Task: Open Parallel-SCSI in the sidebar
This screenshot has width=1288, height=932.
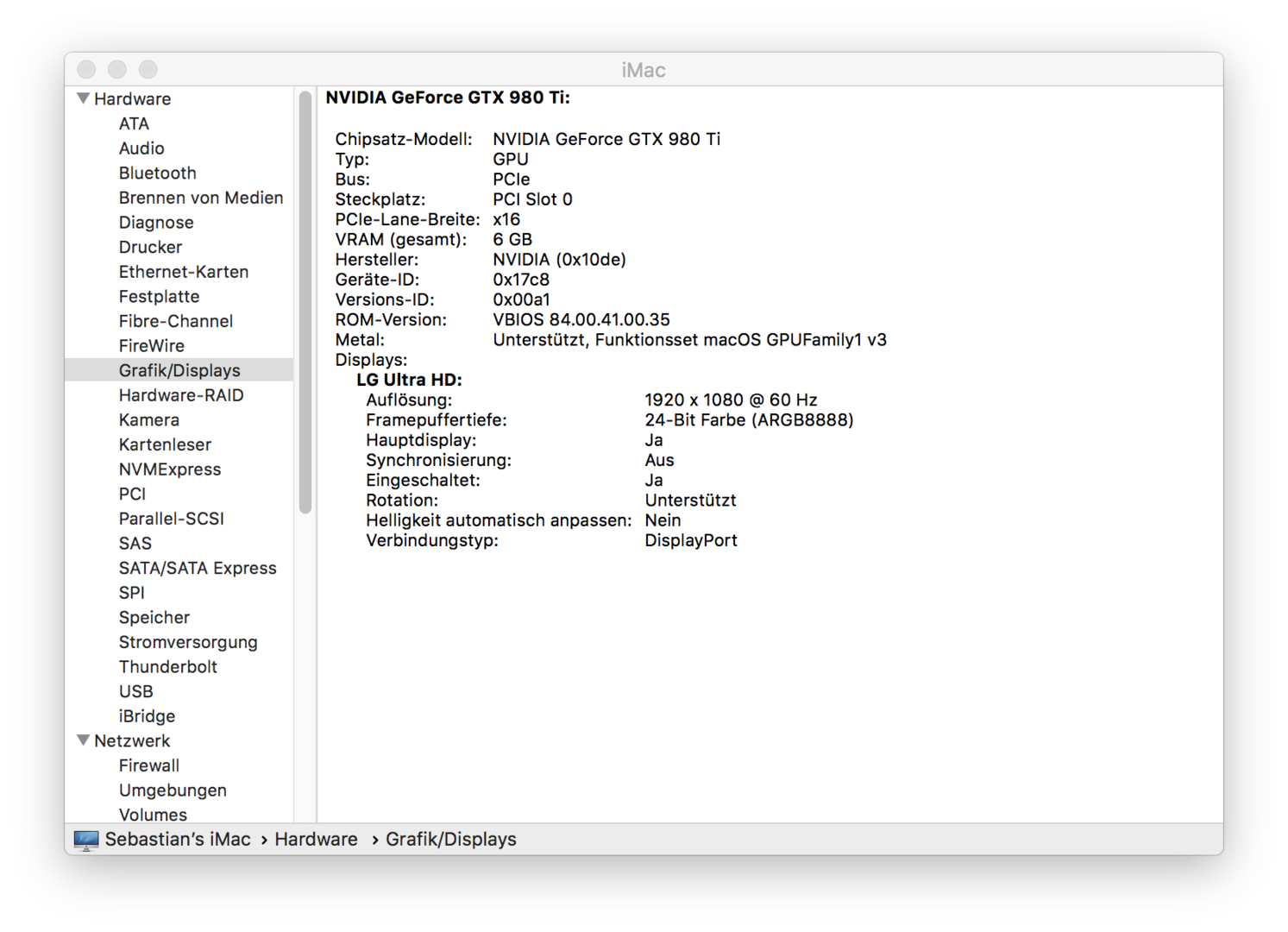Action: coord(172,519)
